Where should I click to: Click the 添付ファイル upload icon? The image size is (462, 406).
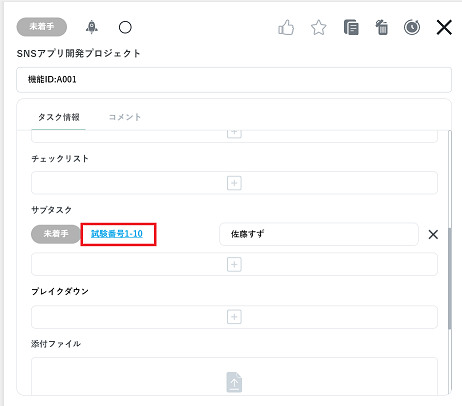[x=234, y=382]
